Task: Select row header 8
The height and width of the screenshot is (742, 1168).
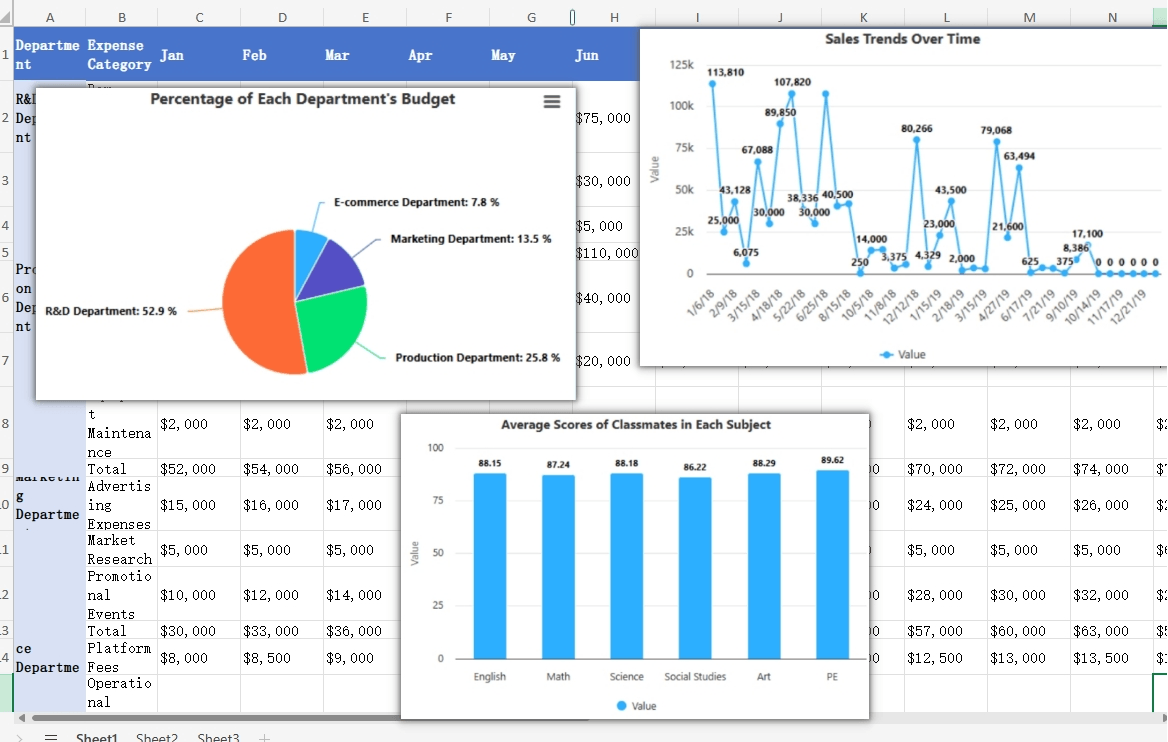Action: pos(6,424)
